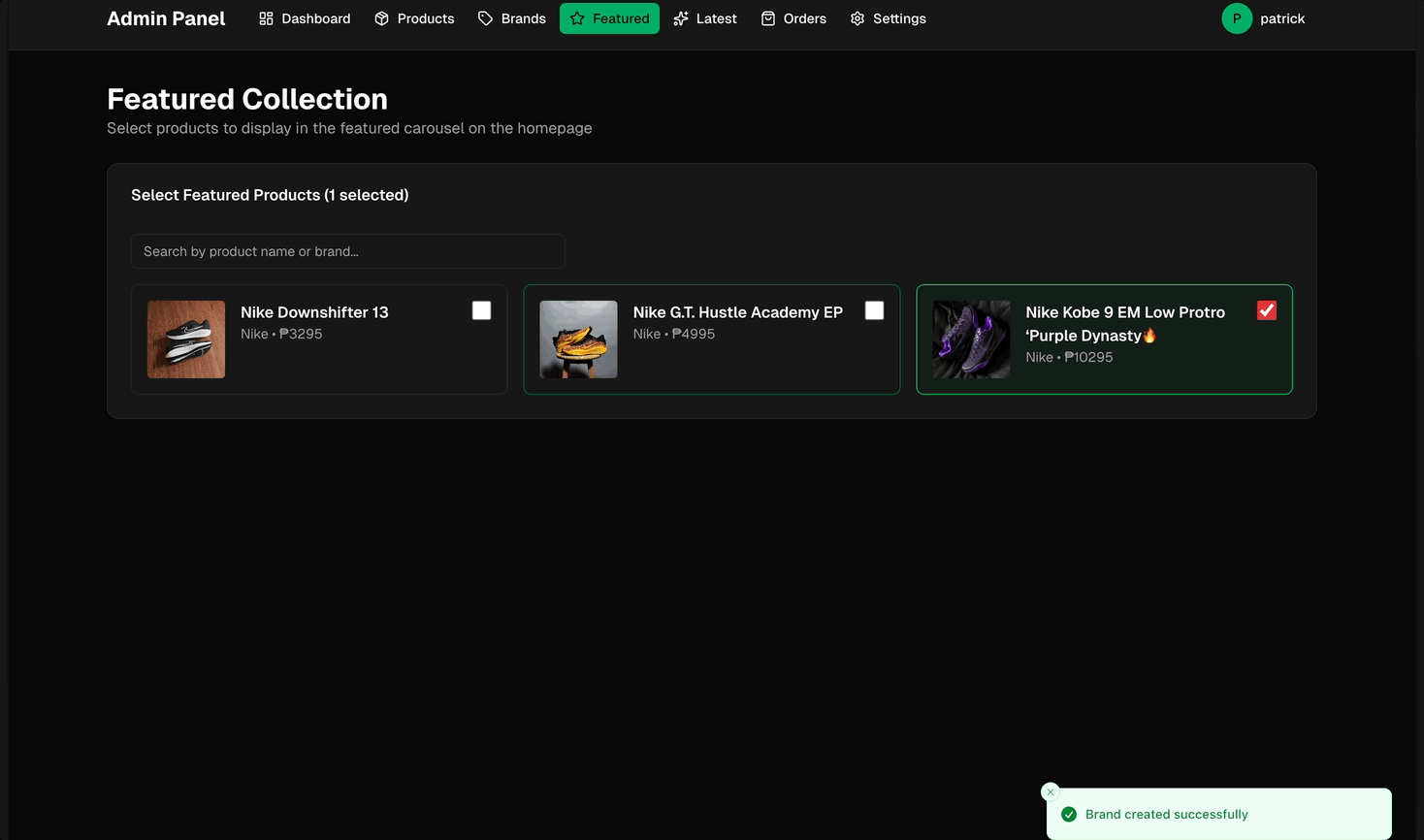This screenshot has width=1424, height=840.
Task: Click the Latest sparkles icon
Action: [681, 18]
